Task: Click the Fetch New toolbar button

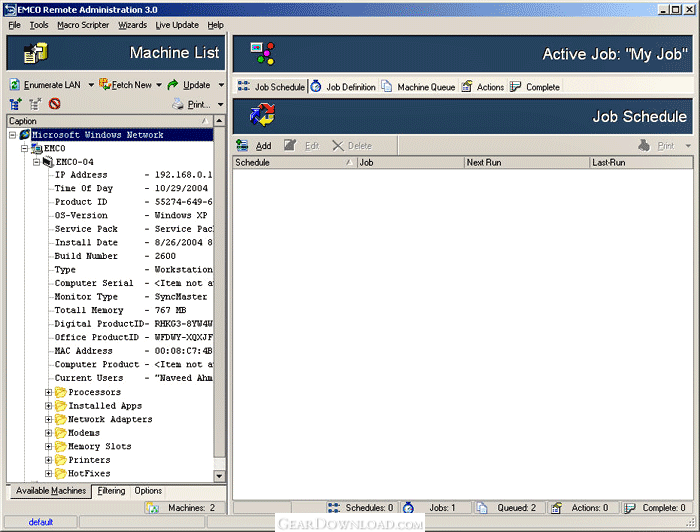Action: point(125,85)
